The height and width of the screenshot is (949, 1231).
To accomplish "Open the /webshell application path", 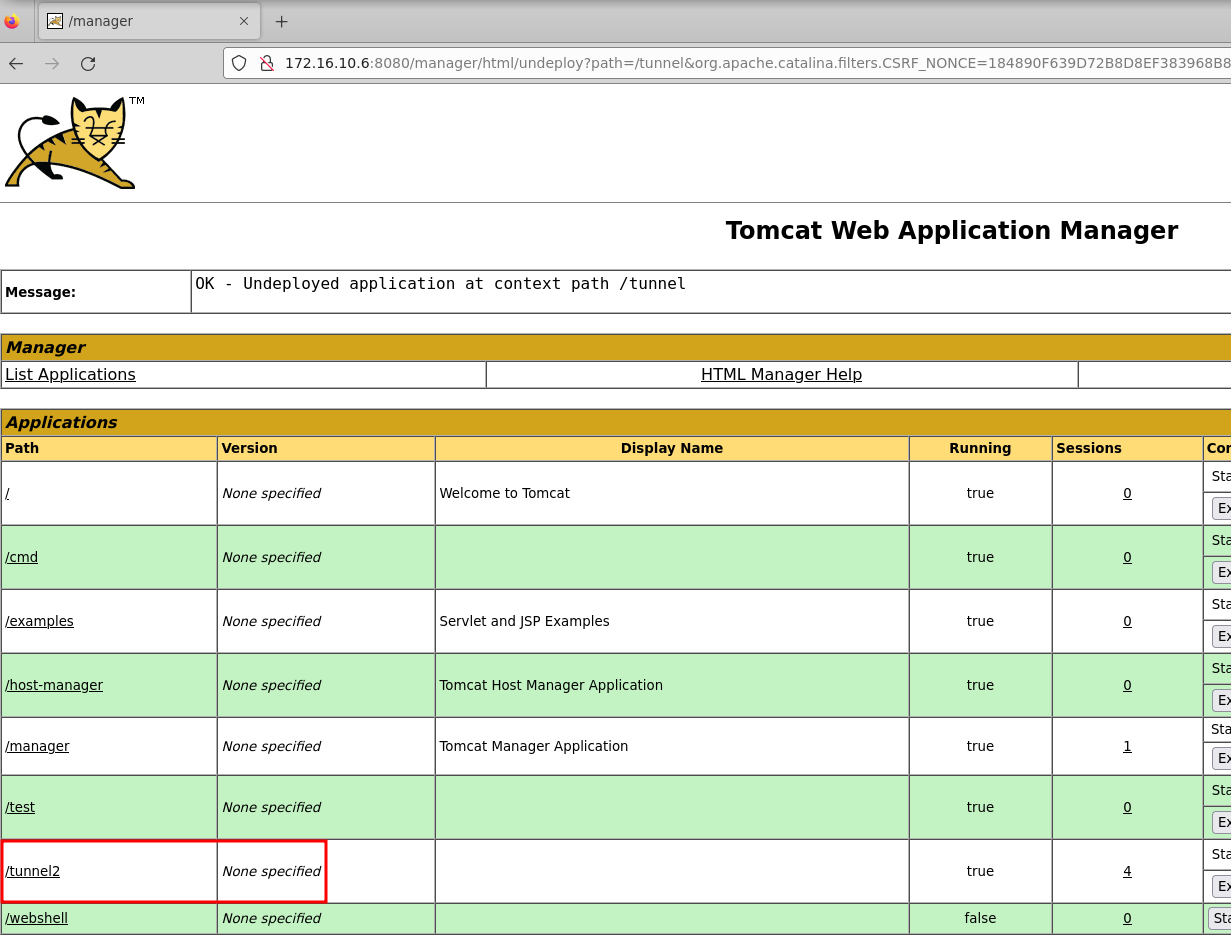I will point(37,918).
